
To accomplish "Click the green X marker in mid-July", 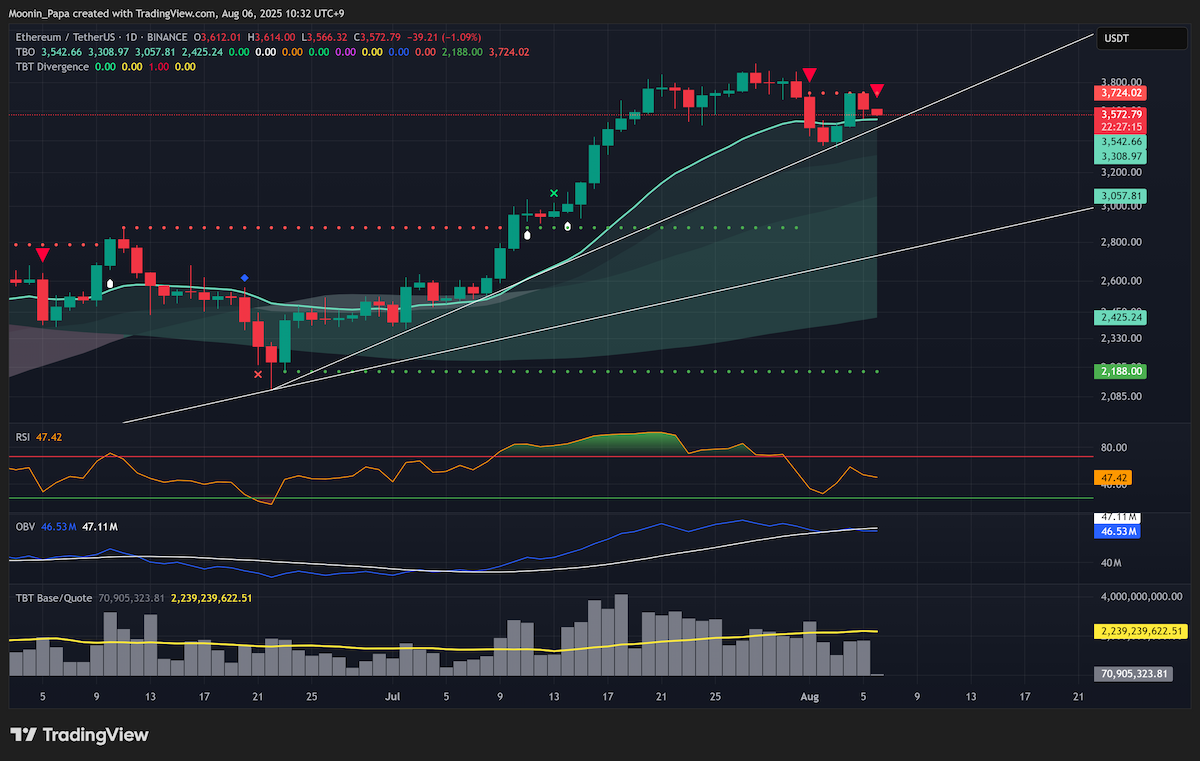I will point(553,193).
